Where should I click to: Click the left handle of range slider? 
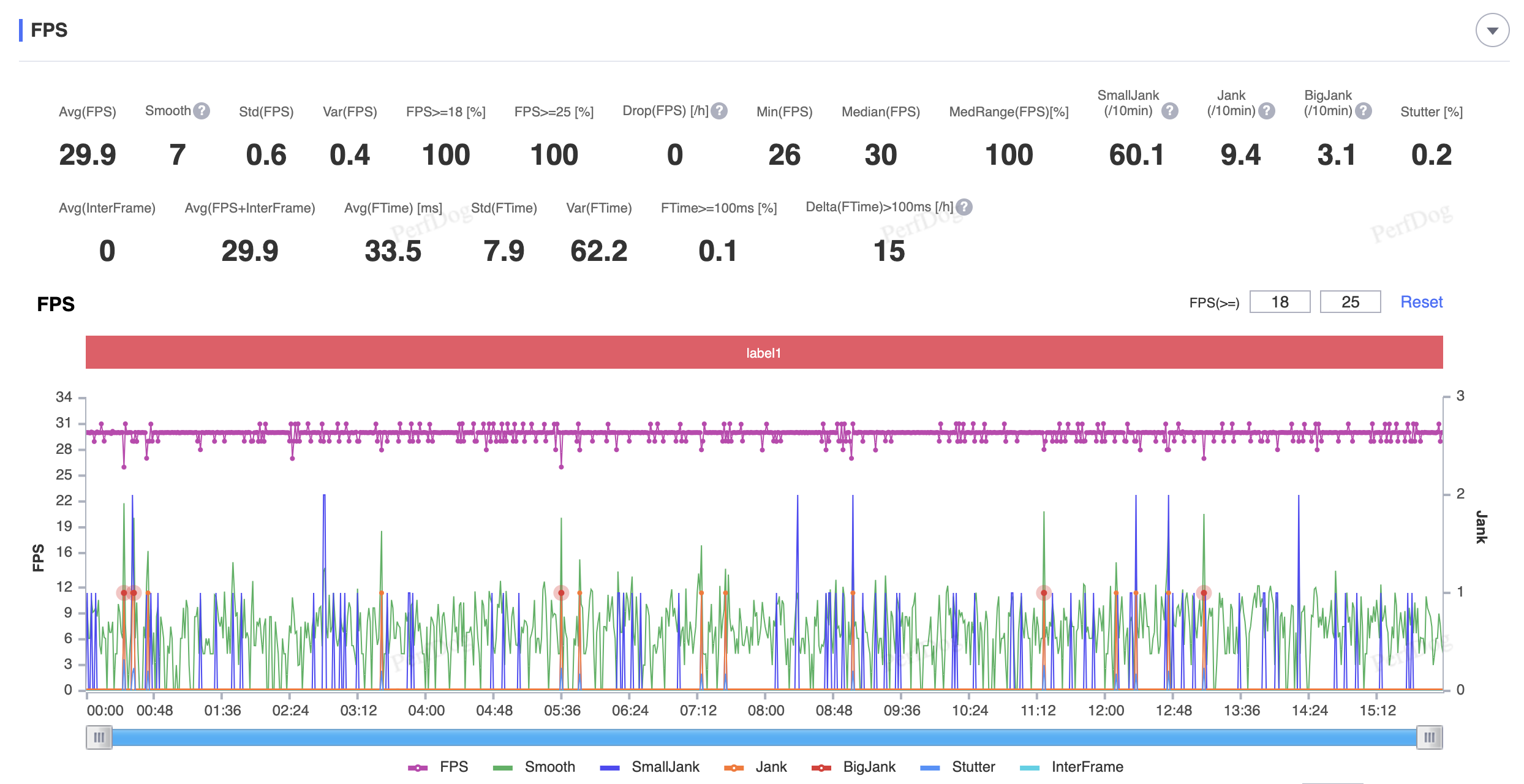point(99,737)
